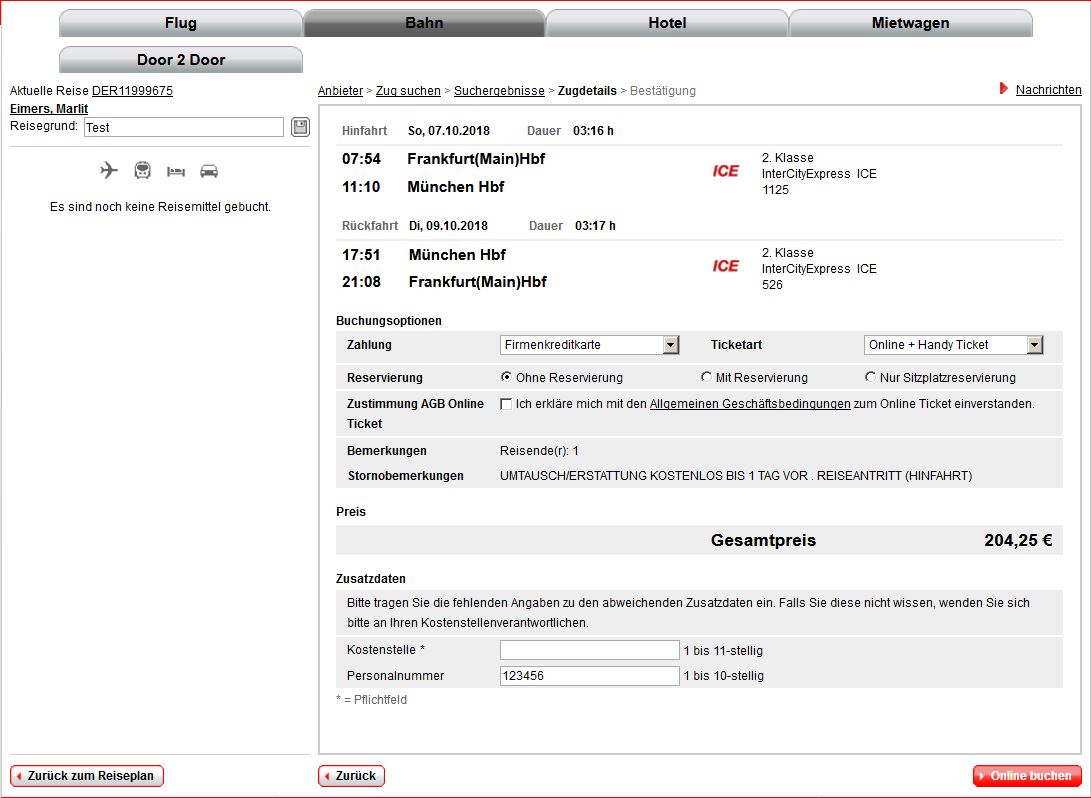The height and width of the screenshot is (798, 1091).
Task: Click the arrival time 21:08
Action: click(x=361, y=282)
